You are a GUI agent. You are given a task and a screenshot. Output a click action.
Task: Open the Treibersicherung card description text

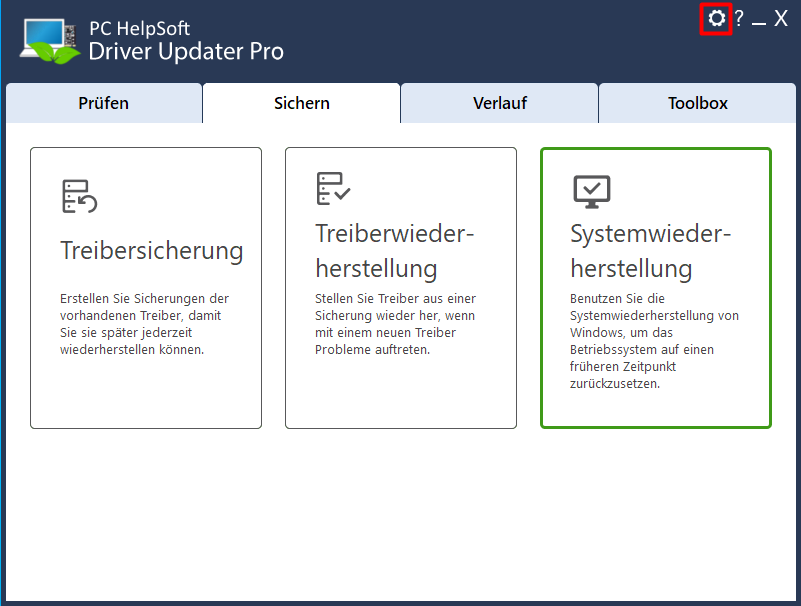(x=144, y=324)
